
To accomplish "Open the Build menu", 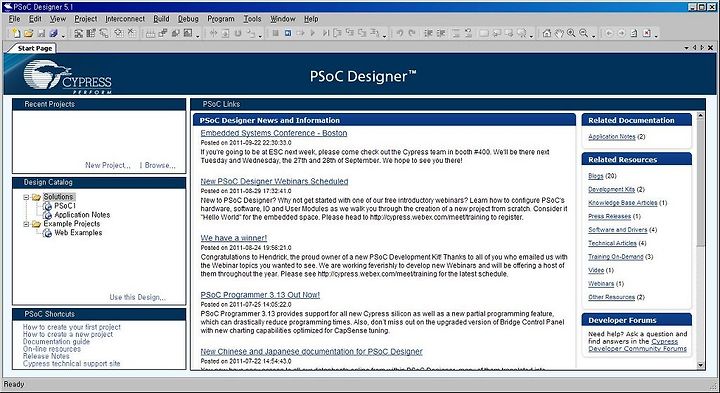I will point(161,19).
